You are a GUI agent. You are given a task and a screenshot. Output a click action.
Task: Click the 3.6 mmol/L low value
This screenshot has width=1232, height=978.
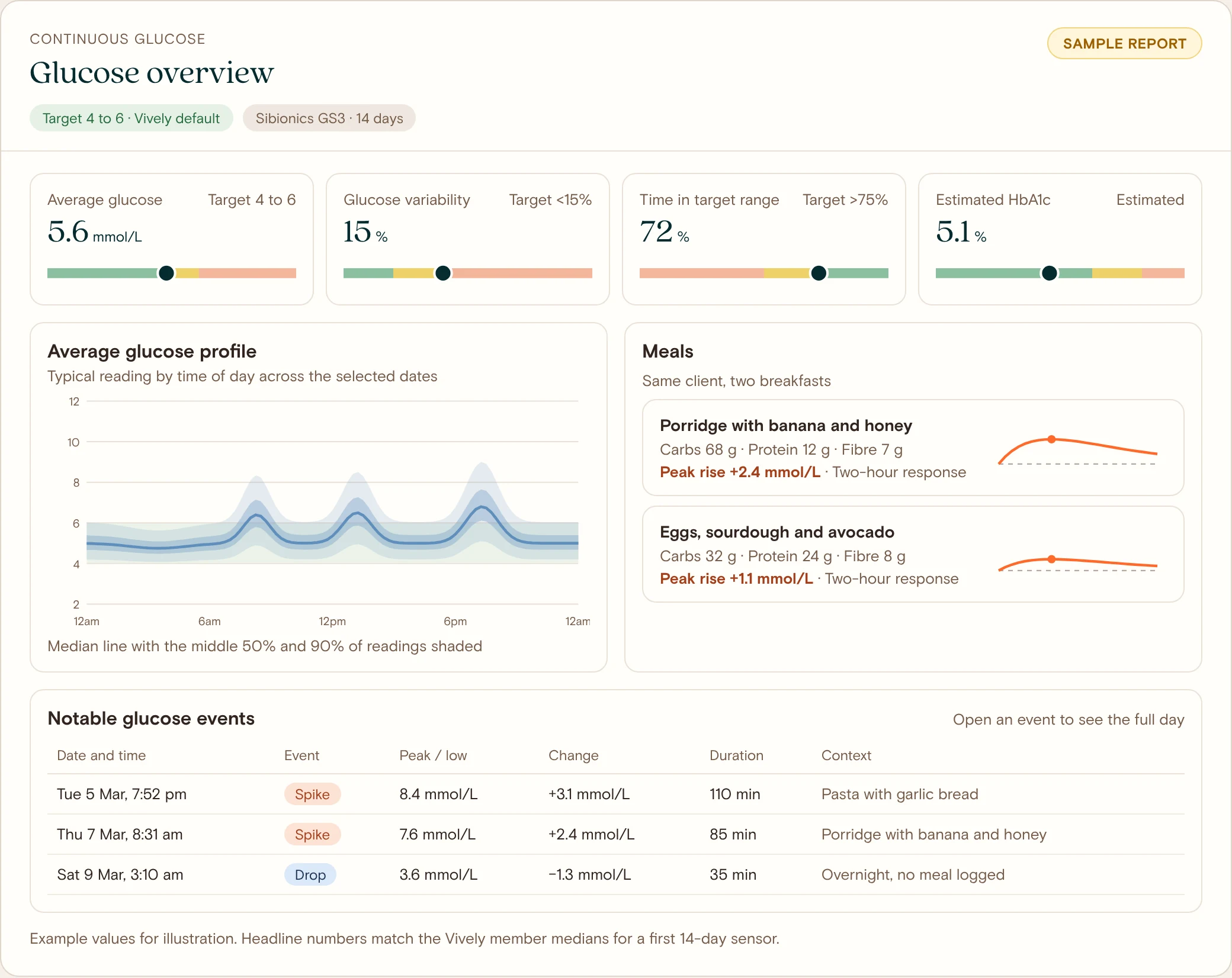click(x=438, y=874)
